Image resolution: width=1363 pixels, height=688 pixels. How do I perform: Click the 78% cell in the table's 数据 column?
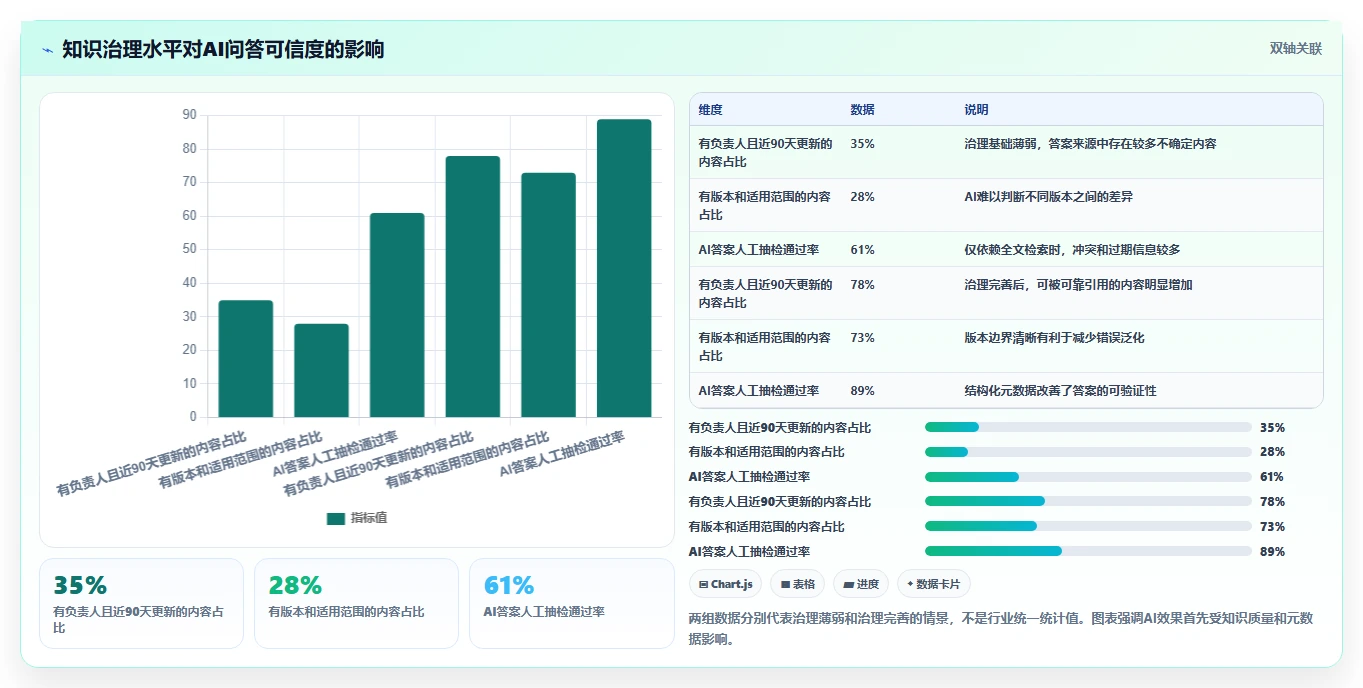[862, 285]
